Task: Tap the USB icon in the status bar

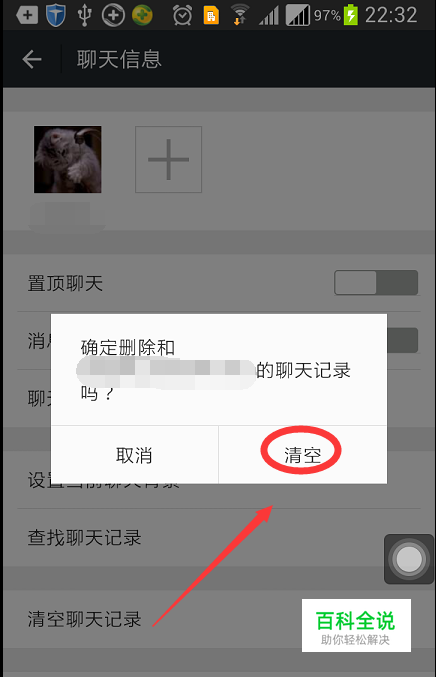Action: coord(84,15)
